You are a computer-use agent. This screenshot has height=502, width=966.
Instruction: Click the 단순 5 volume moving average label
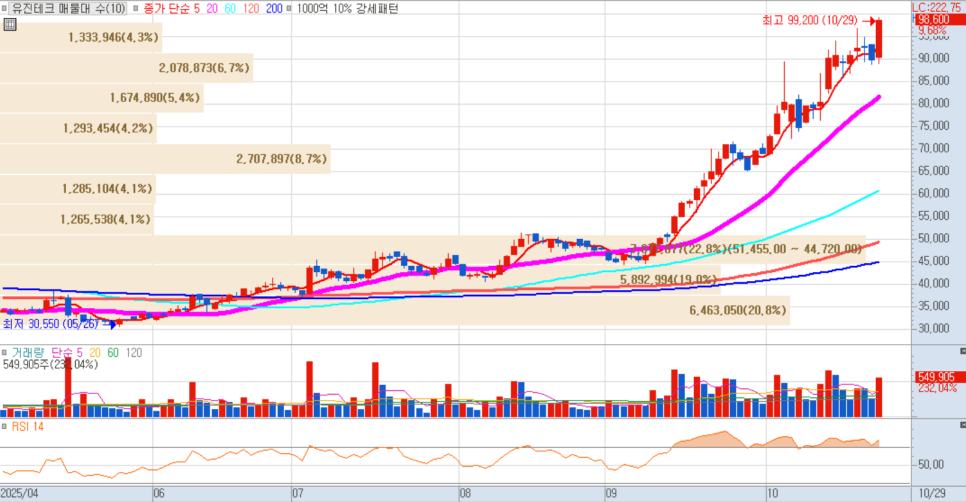pos(67,353)
